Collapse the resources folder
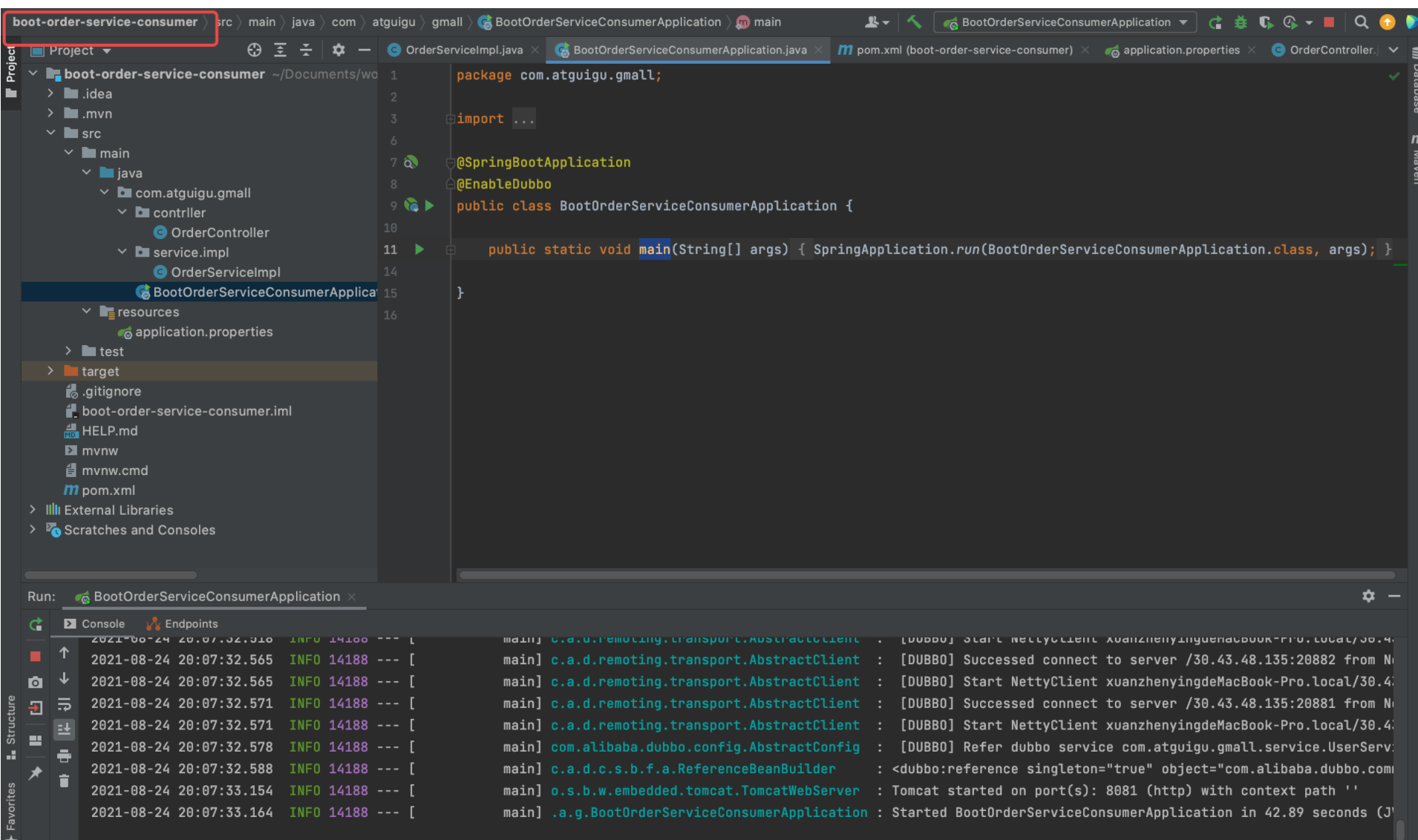The image size is (1418, 840). [86, 311]
